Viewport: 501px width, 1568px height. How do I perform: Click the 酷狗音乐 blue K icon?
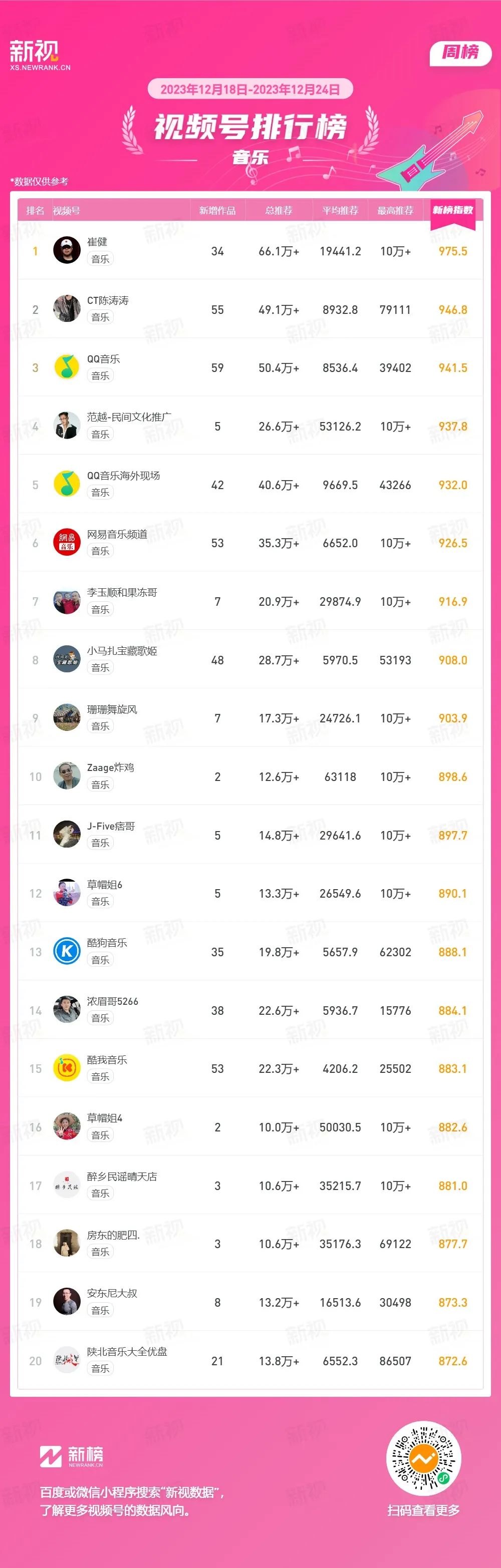(x=67, y=951)
